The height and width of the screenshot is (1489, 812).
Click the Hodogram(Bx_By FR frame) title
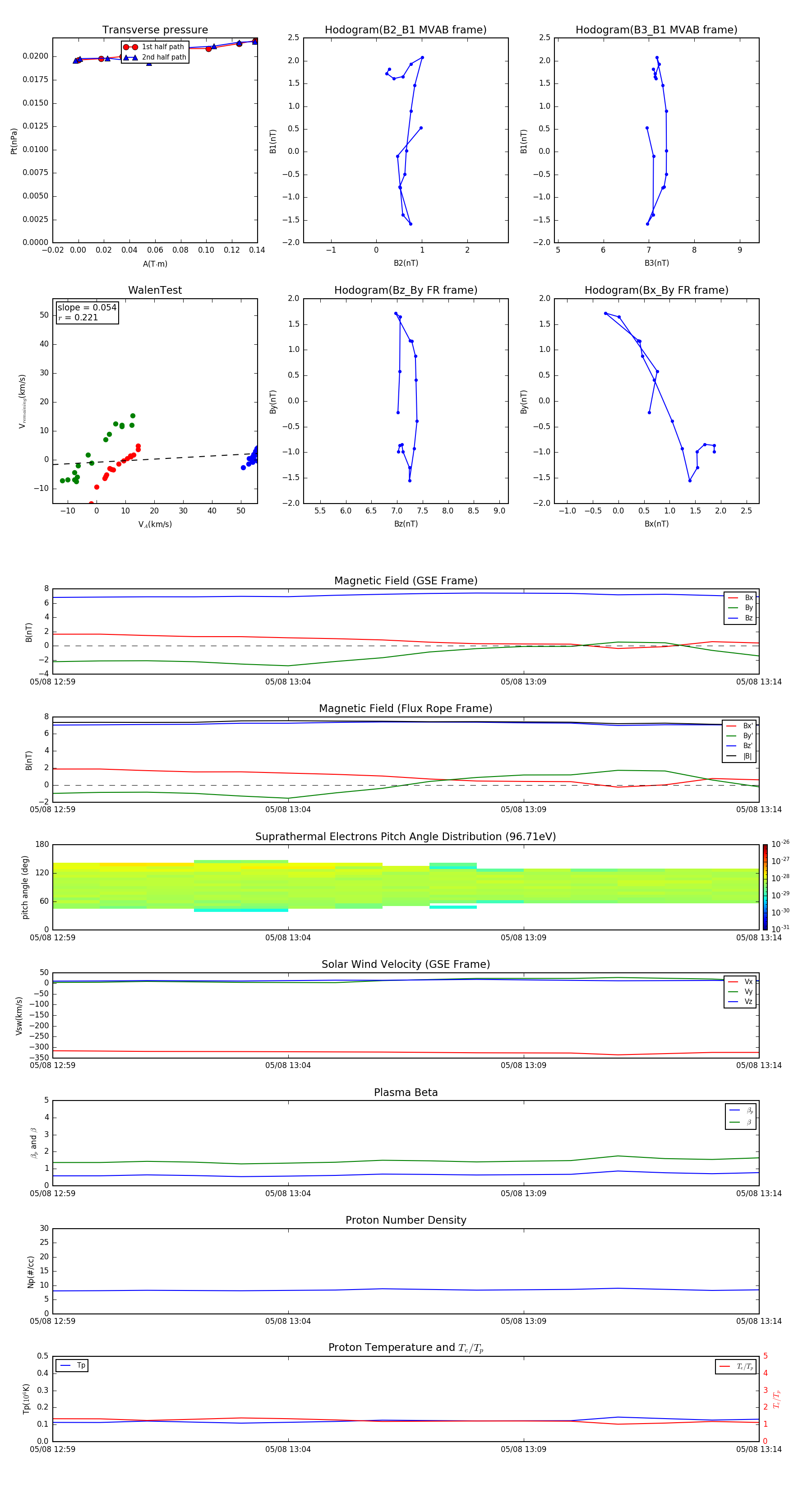[x=656, y=290]
